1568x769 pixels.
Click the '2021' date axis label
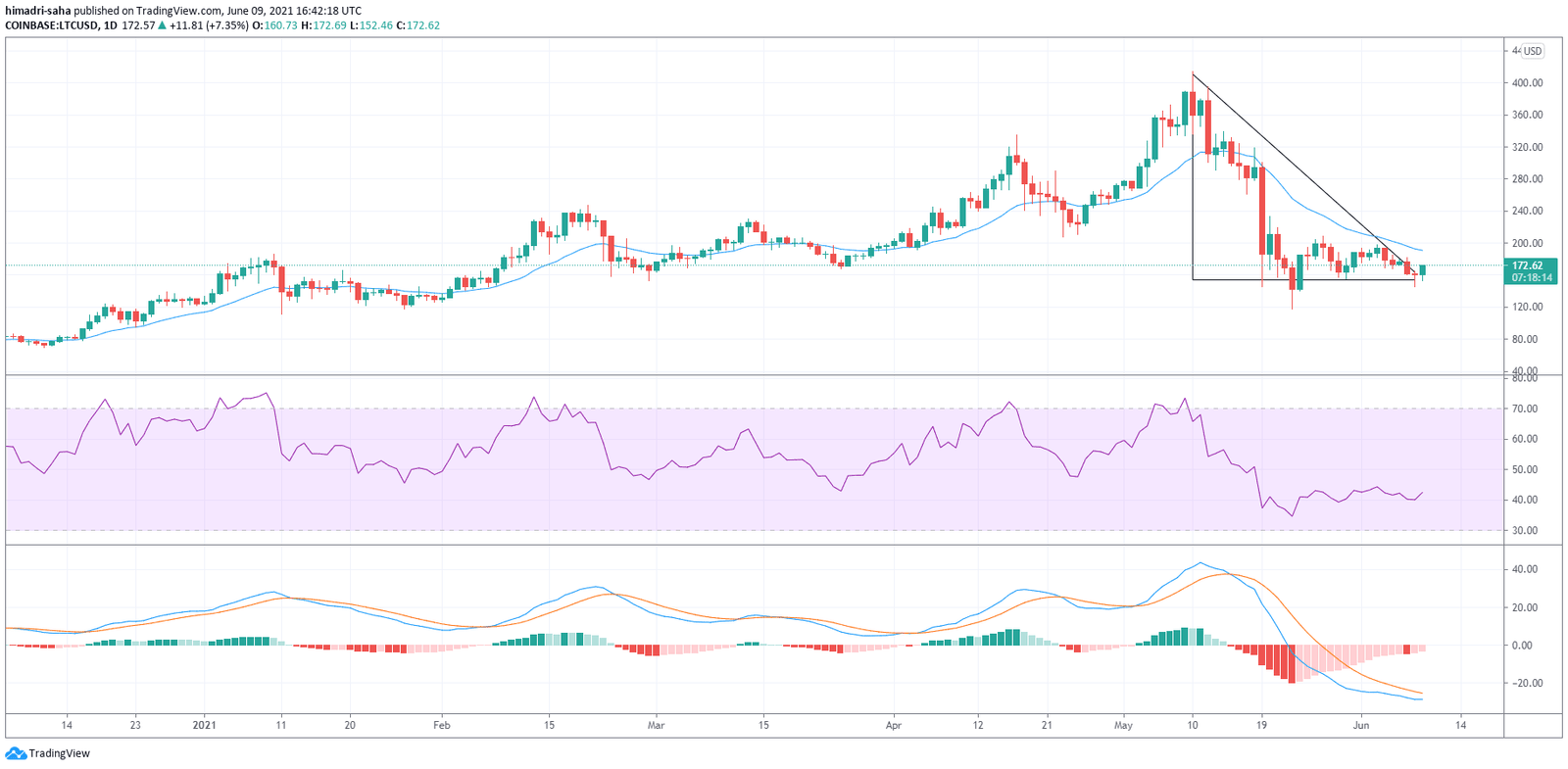click(204, 726)
